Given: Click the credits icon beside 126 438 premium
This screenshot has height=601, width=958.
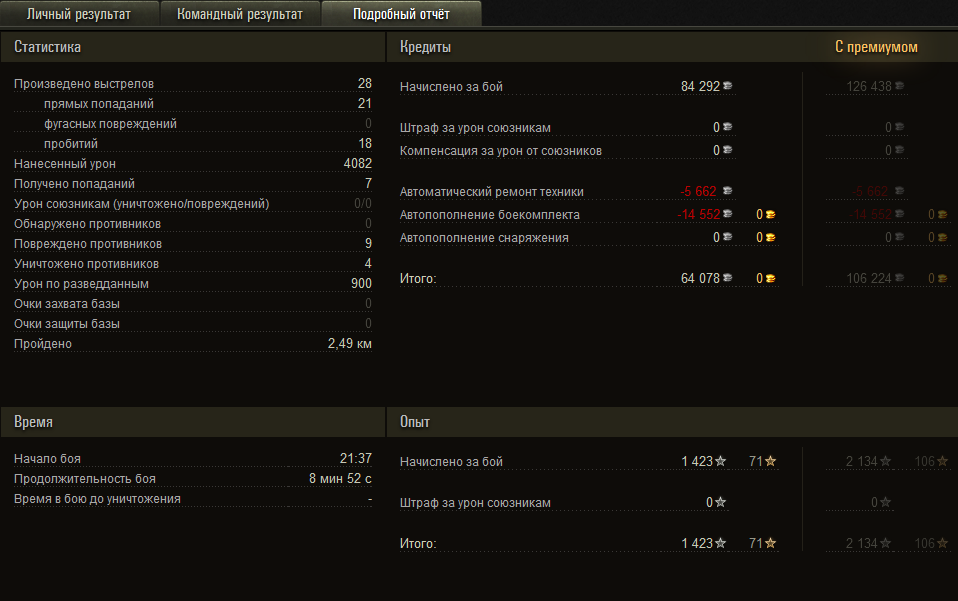Looking at the screenshot, I should [899, 86].
